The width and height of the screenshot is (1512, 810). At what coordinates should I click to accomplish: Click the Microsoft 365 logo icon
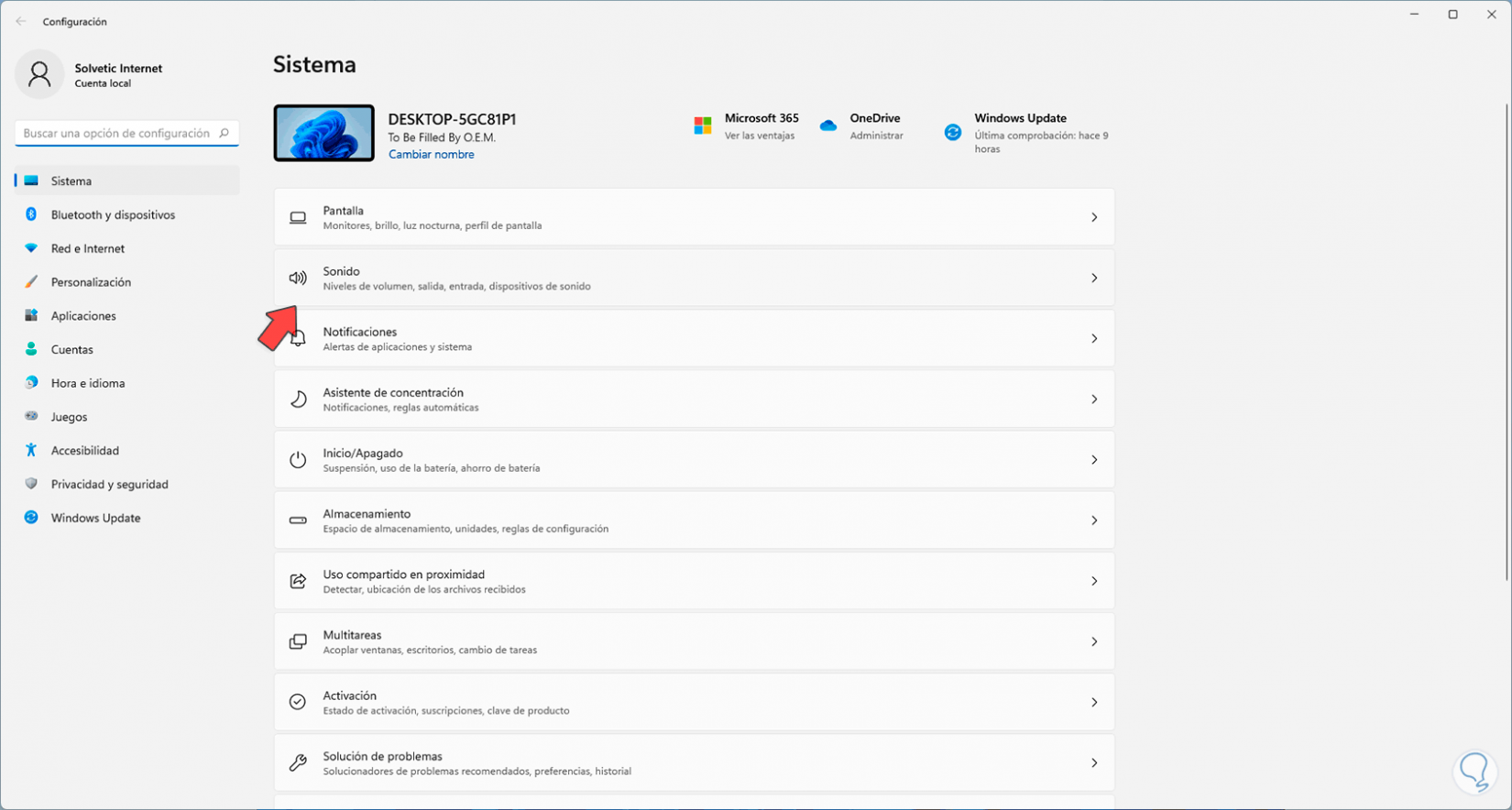[x=703, y=126]
